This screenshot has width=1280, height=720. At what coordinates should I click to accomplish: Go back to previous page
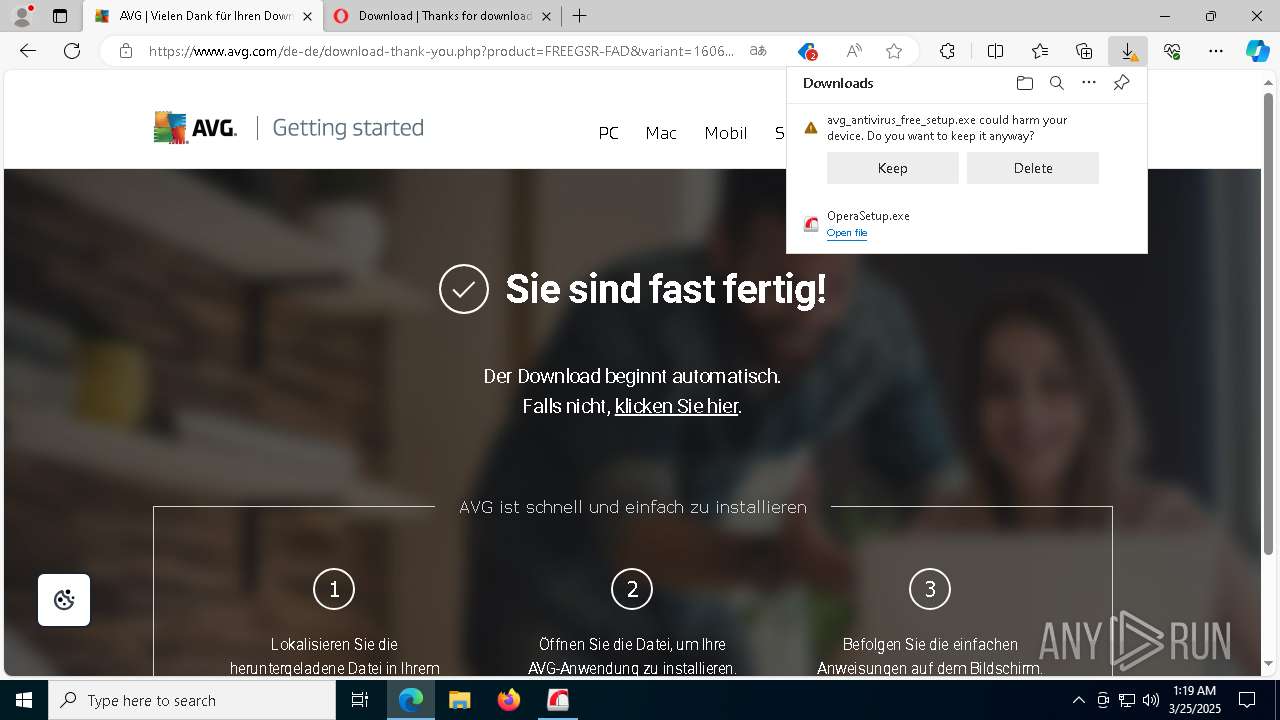(x=28, y=51)
